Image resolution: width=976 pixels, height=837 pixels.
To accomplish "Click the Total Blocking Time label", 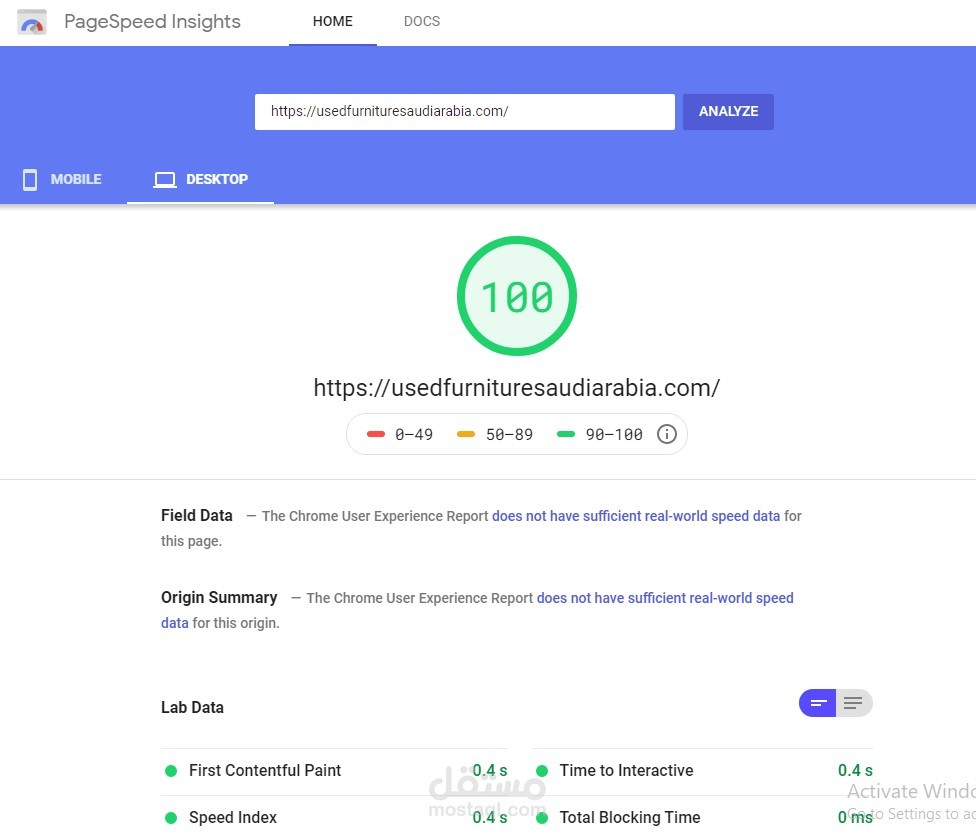I will pos(630,817).
